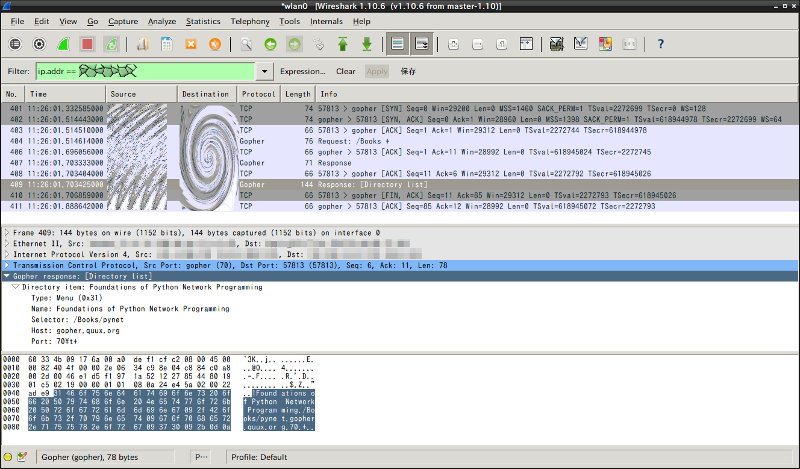Toggle packet list colorization

[x=397, y=44]
